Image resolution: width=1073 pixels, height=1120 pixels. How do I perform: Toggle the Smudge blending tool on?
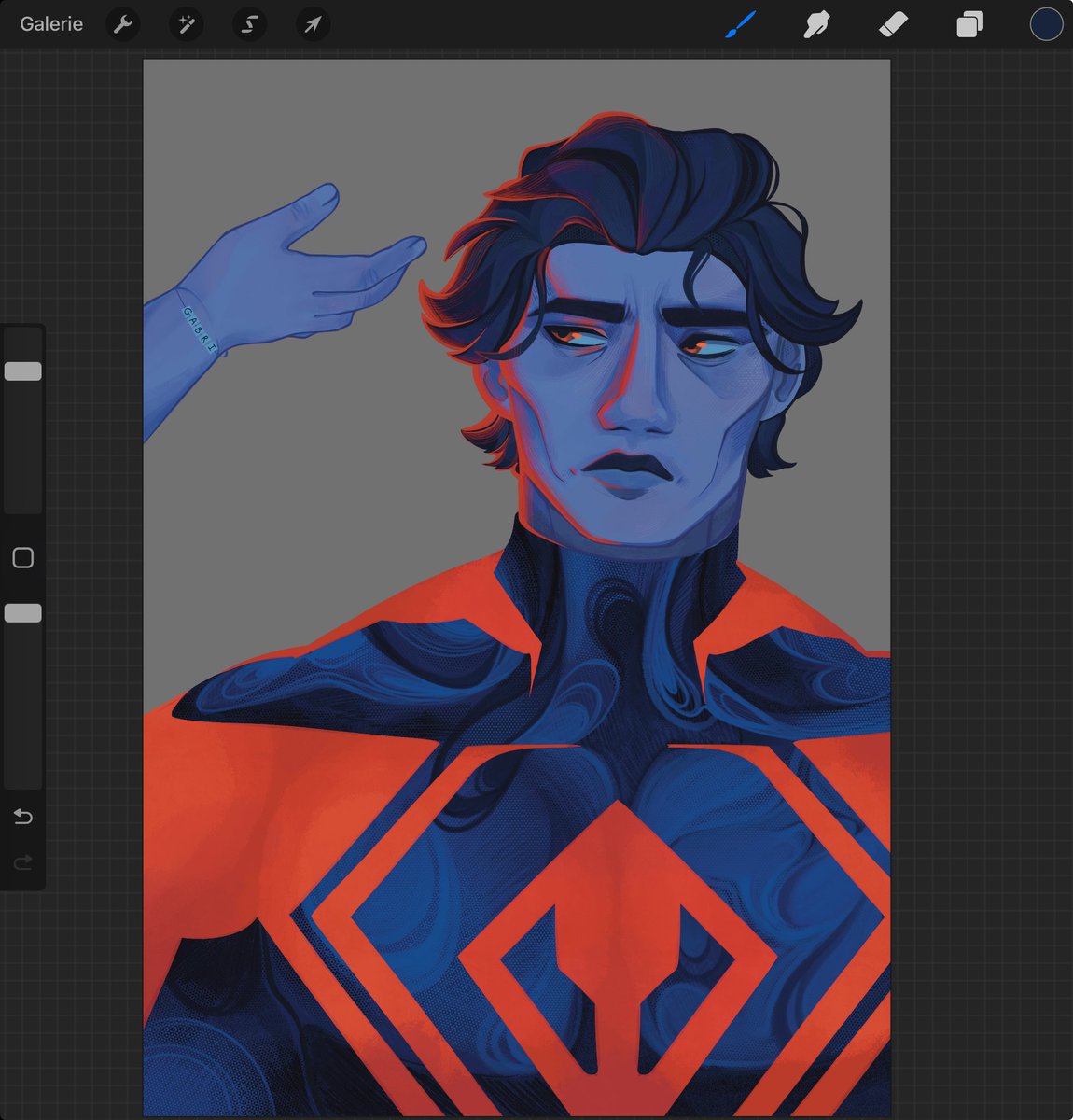[815, 24]
